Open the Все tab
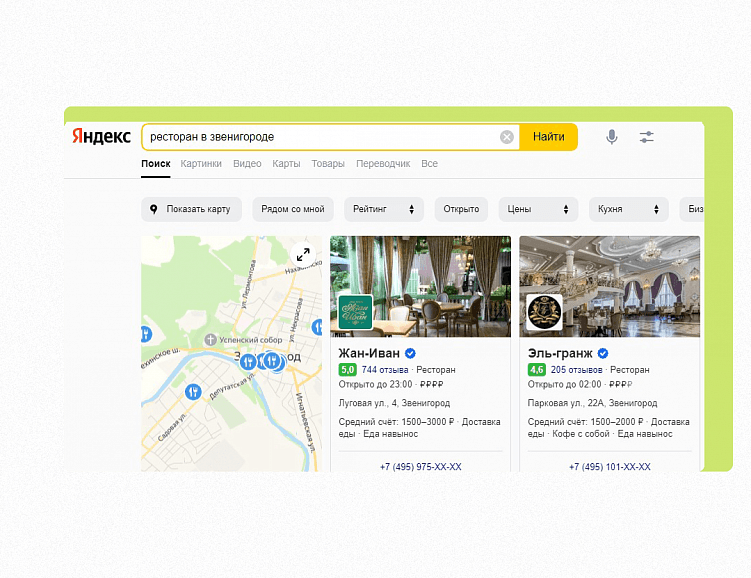The width and height of the screenshot is (751, 578). [430, 164]
